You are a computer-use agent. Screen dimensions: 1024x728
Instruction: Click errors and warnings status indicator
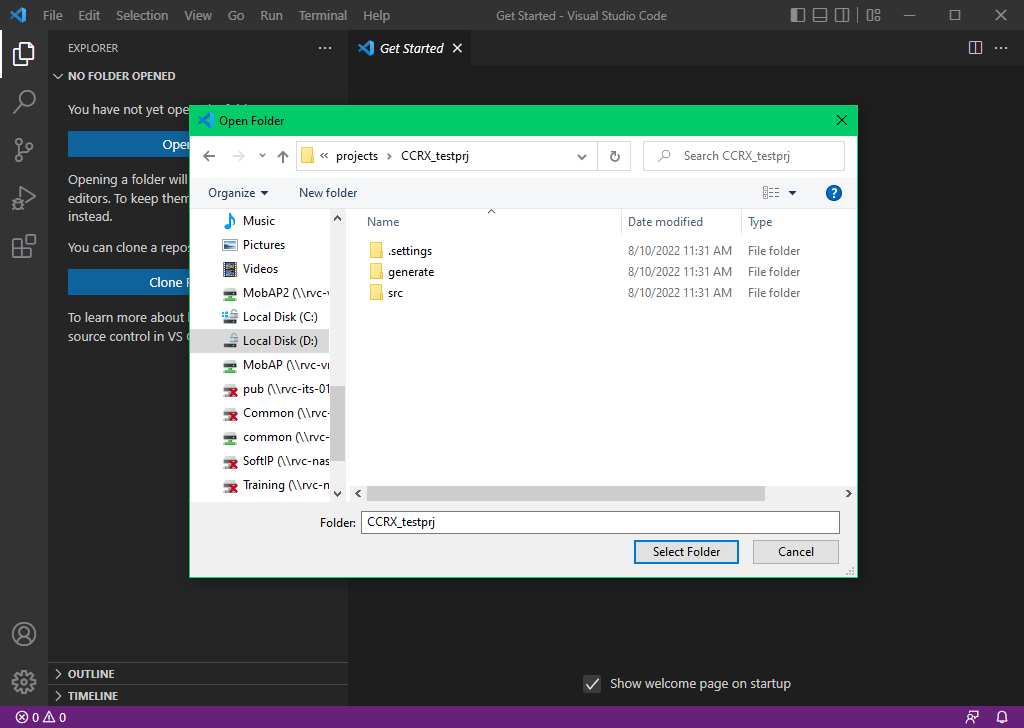40,717
